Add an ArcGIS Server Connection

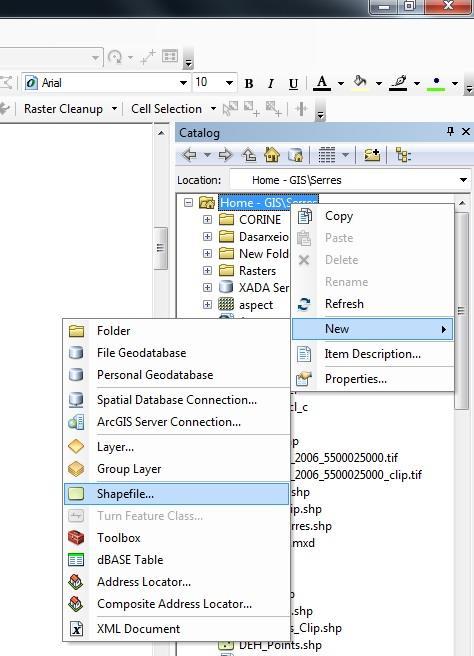coord(177,422)
